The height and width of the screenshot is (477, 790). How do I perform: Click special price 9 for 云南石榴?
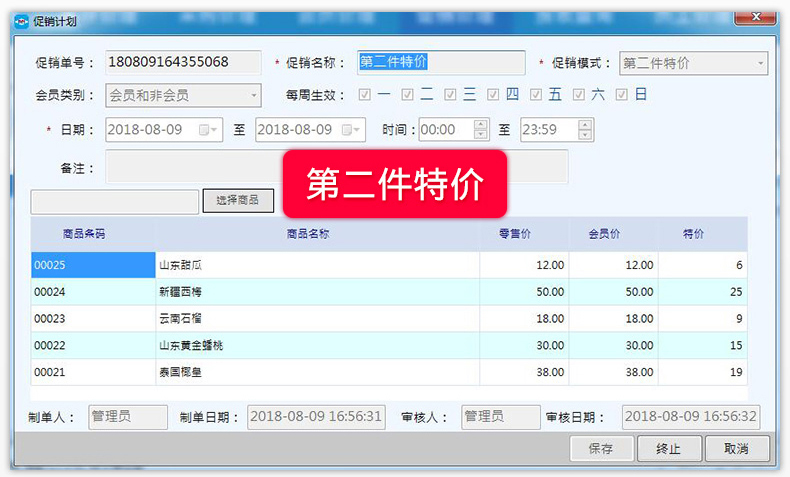click(703, 318)
